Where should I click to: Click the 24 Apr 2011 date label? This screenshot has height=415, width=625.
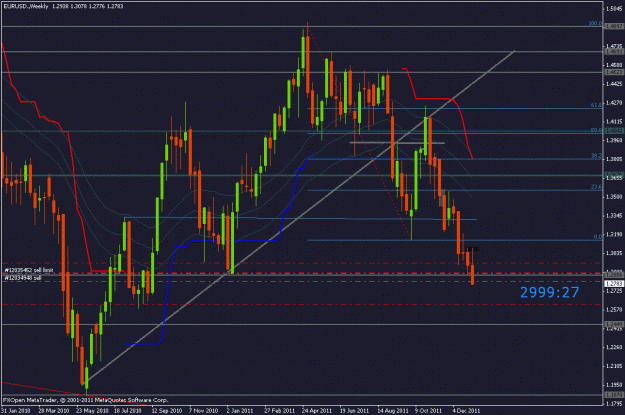(317, 410)
